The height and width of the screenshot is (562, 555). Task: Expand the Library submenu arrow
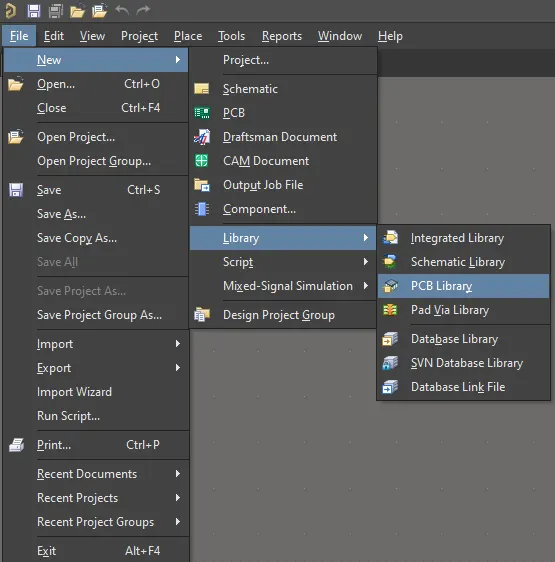(366, 238)
